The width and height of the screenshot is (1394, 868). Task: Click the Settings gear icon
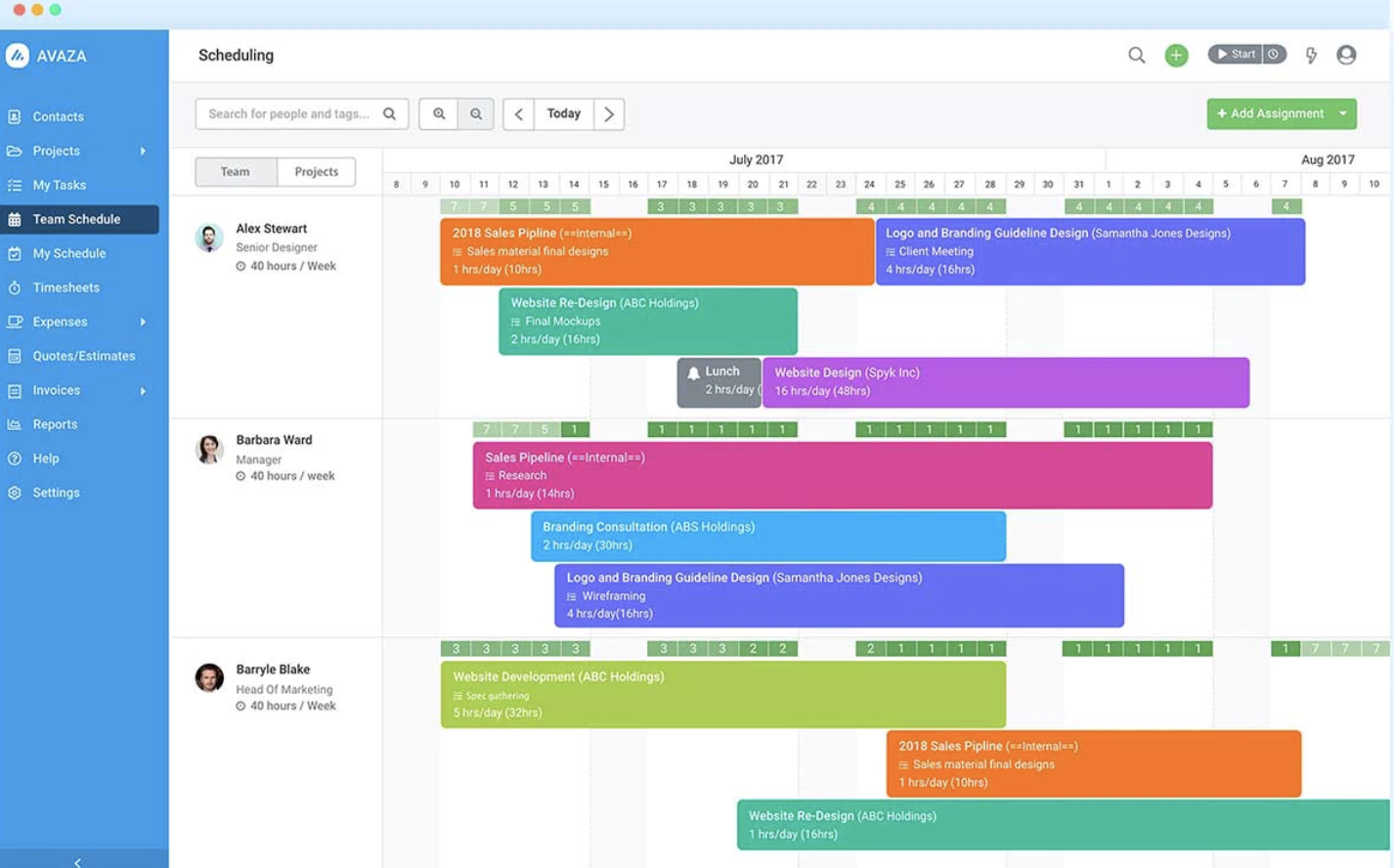(x=15, y=493)
